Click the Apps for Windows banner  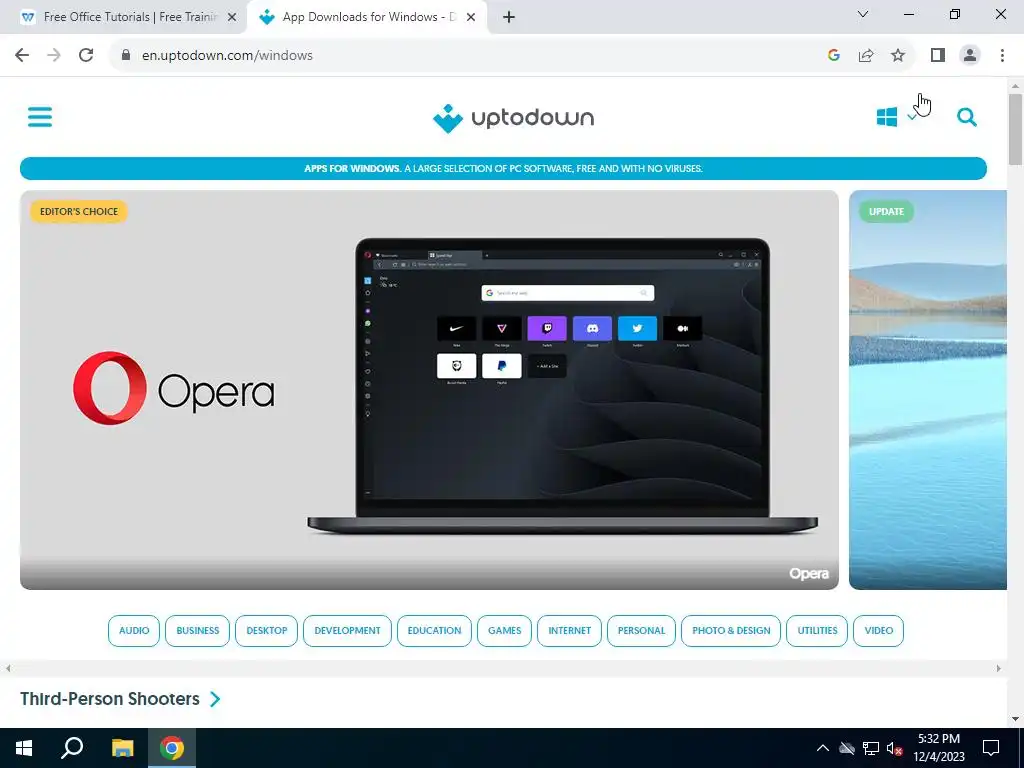coord(503,168)
